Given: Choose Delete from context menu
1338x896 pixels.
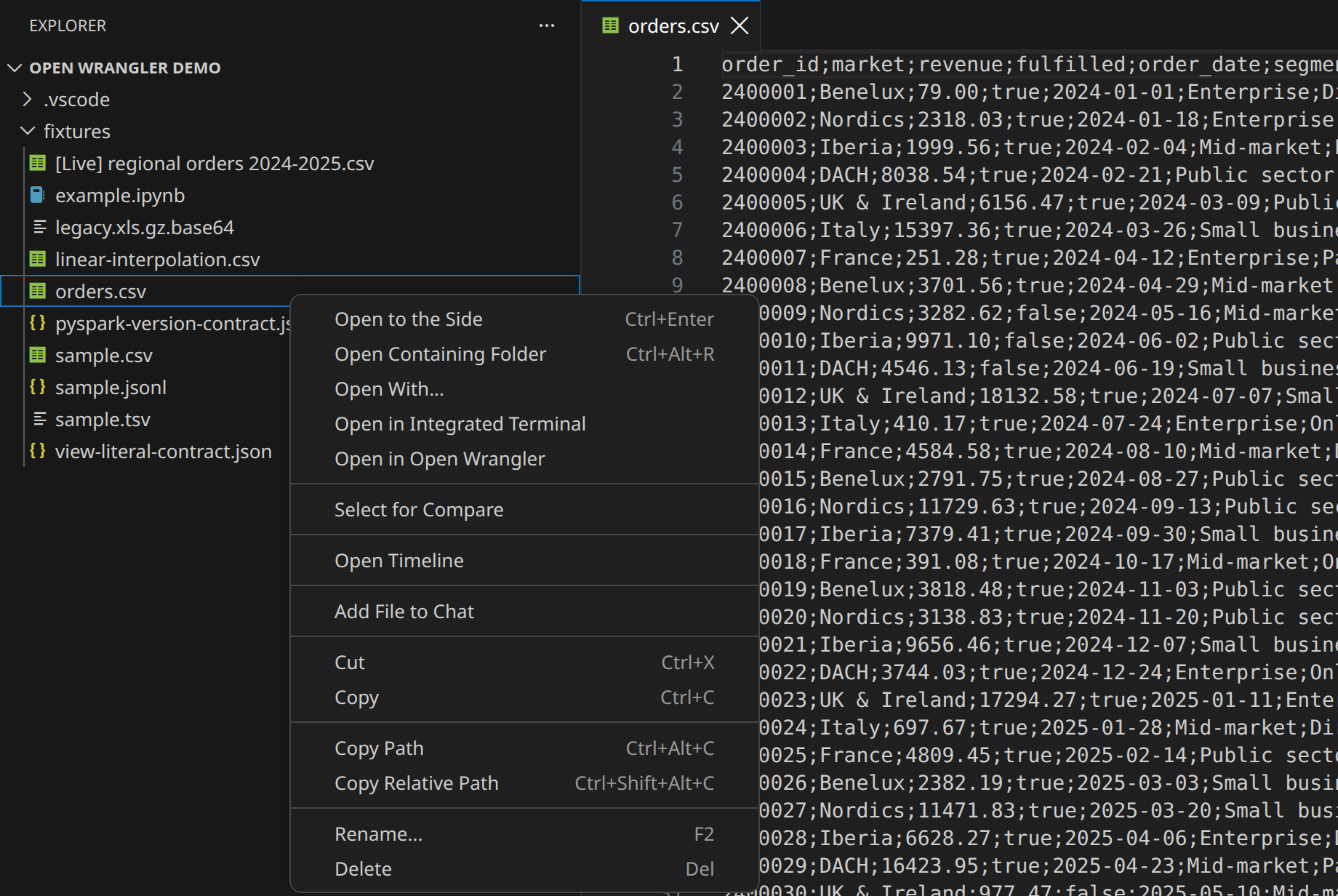Looking at the screenshot, I should [x=524, y=869].
